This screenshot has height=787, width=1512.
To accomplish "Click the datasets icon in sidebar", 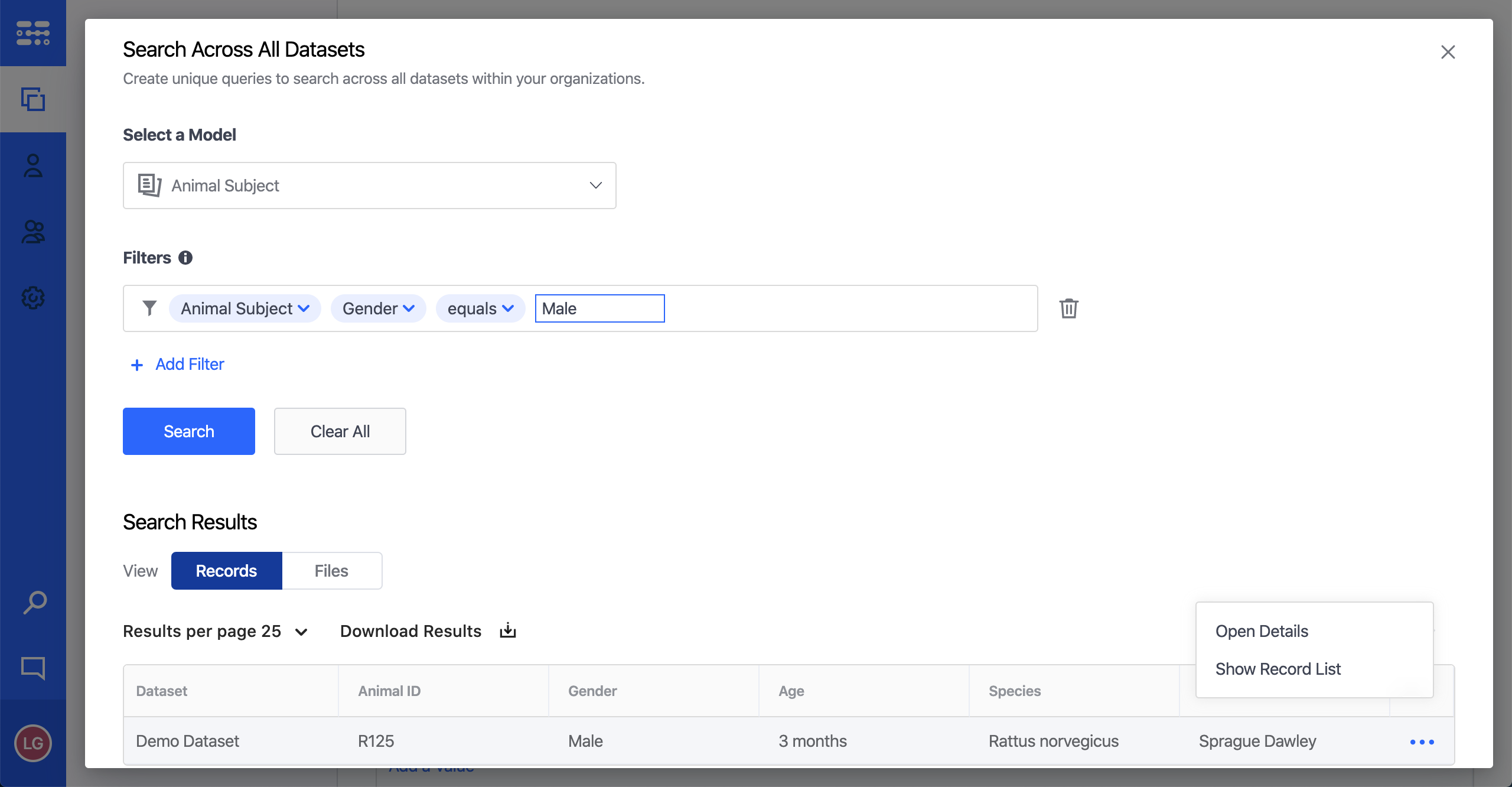I will (33, 99).
